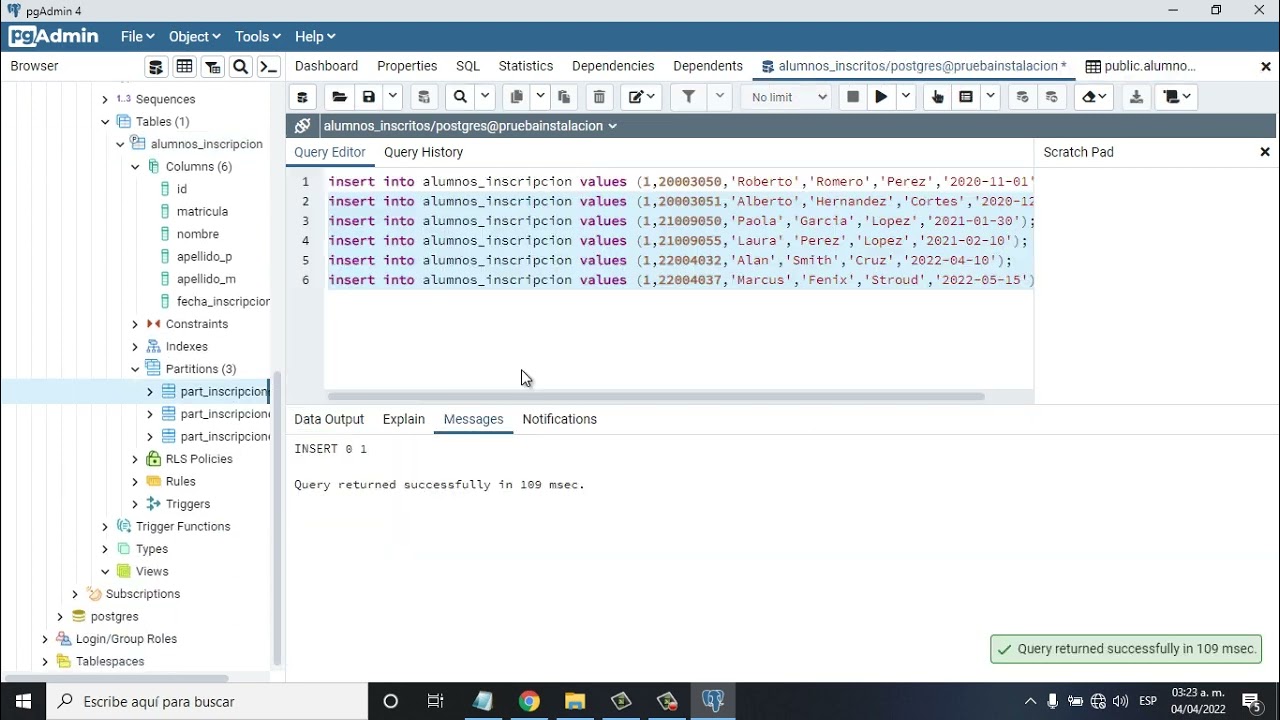Image resolution: width=1280 pixels, height=720 pixels.
Task: Switch to the Notifications tab
Action: click(559, 419)
